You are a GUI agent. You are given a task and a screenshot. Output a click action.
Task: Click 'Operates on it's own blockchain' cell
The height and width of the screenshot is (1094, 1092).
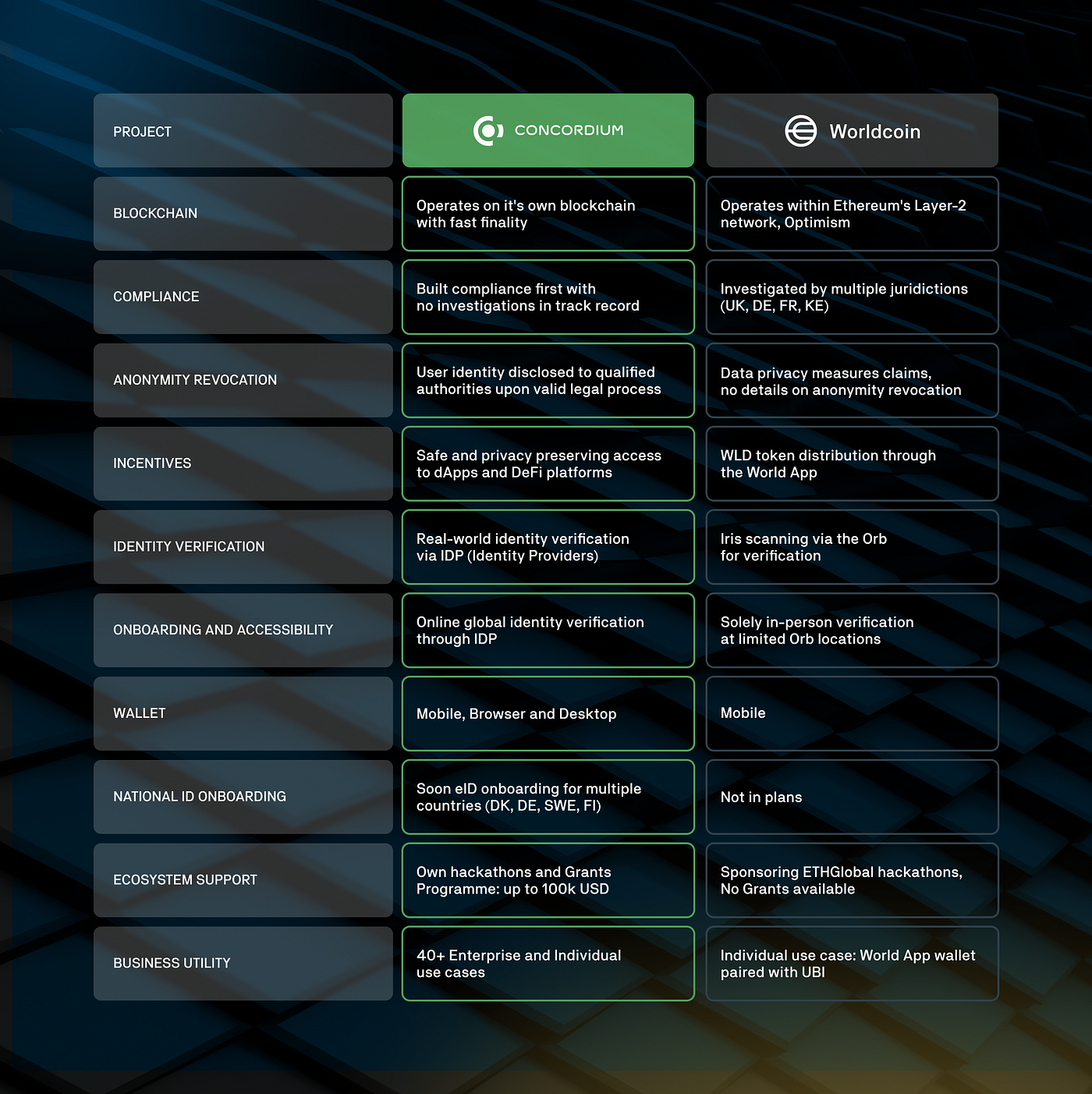tap(548, 214)
